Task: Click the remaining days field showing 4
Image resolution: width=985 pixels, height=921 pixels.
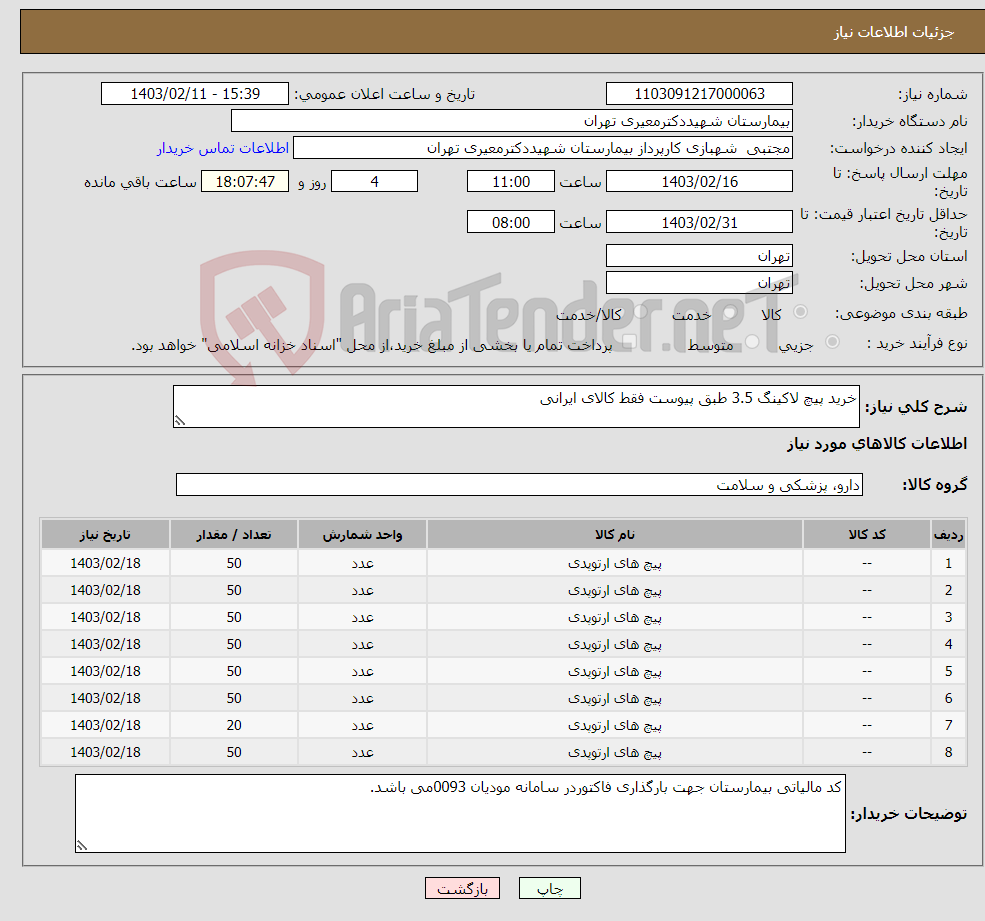Action: click(x=374, y=182)
